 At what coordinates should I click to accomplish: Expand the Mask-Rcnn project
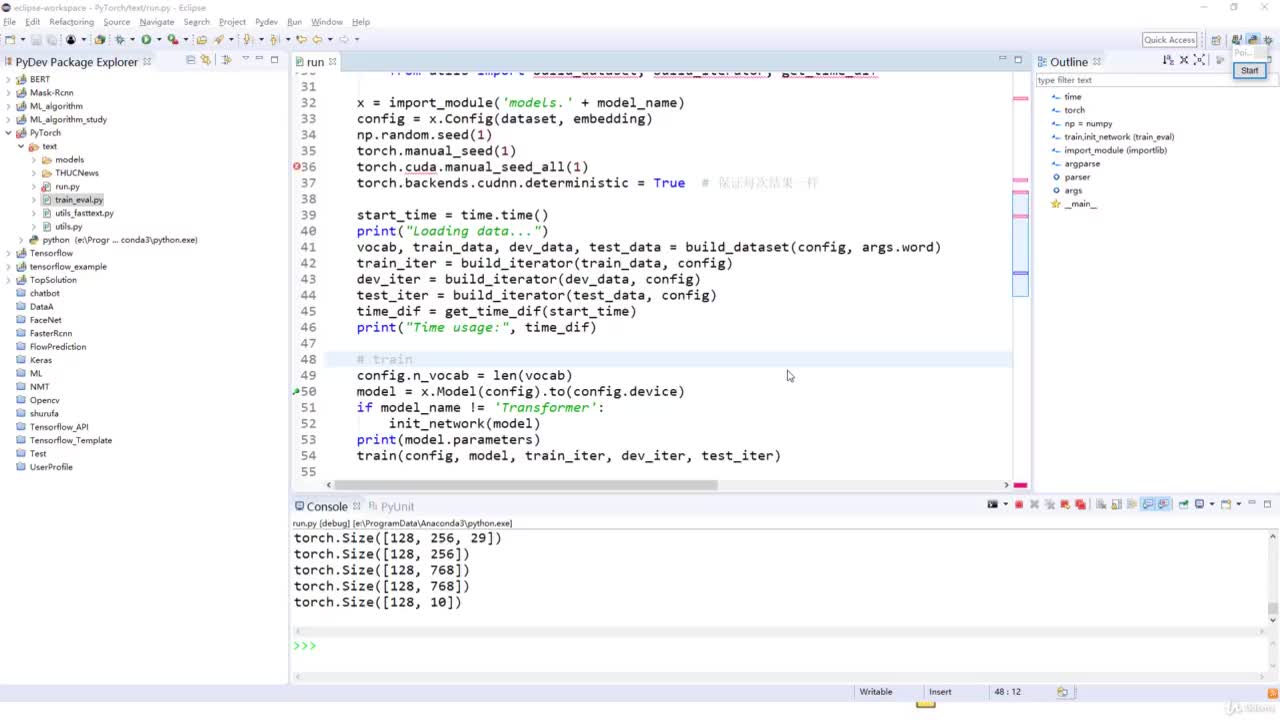9,93
